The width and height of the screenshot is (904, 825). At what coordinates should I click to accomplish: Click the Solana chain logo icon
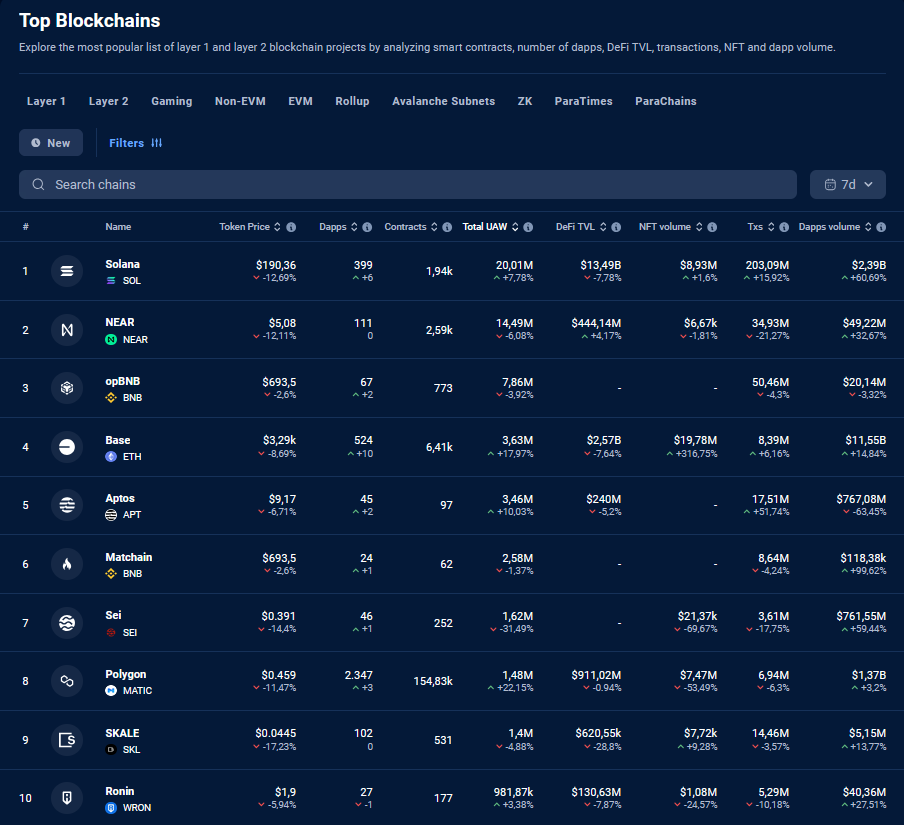[x=67, y=271]
